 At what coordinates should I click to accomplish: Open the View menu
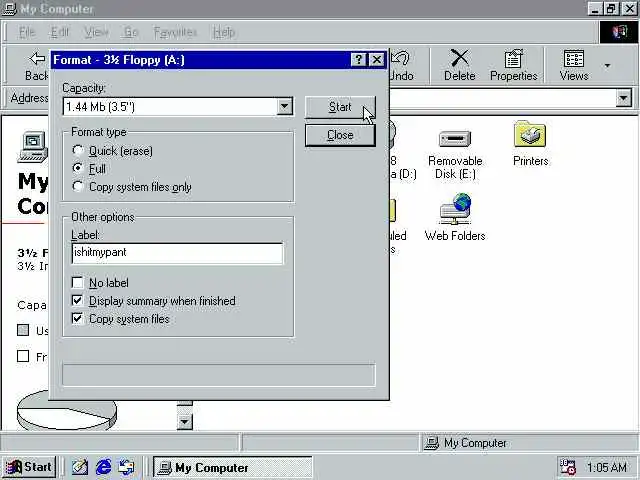(96, 32)
